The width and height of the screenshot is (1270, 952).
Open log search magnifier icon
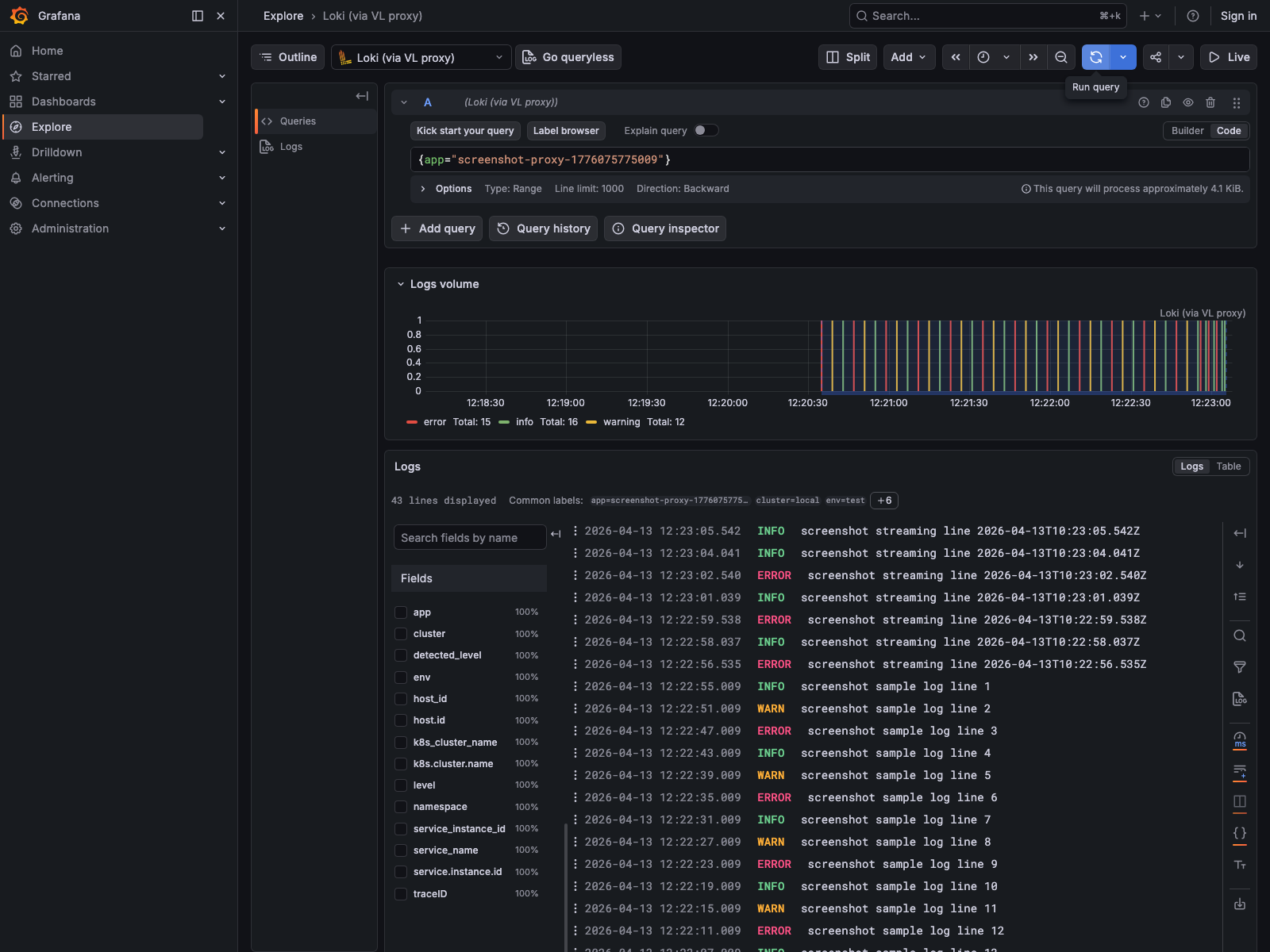pos(1240,635)
